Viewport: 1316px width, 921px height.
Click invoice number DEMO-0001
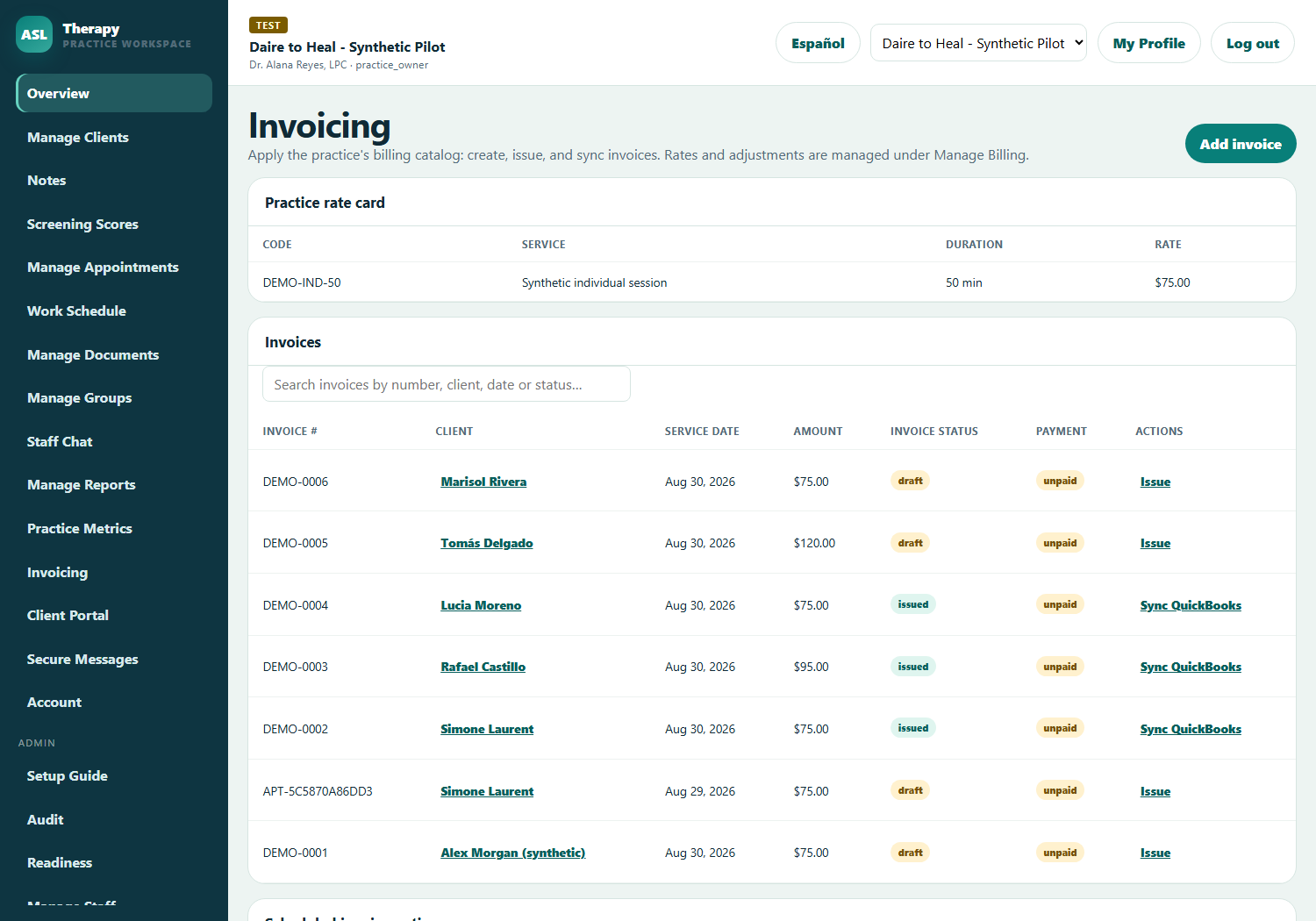296,853
